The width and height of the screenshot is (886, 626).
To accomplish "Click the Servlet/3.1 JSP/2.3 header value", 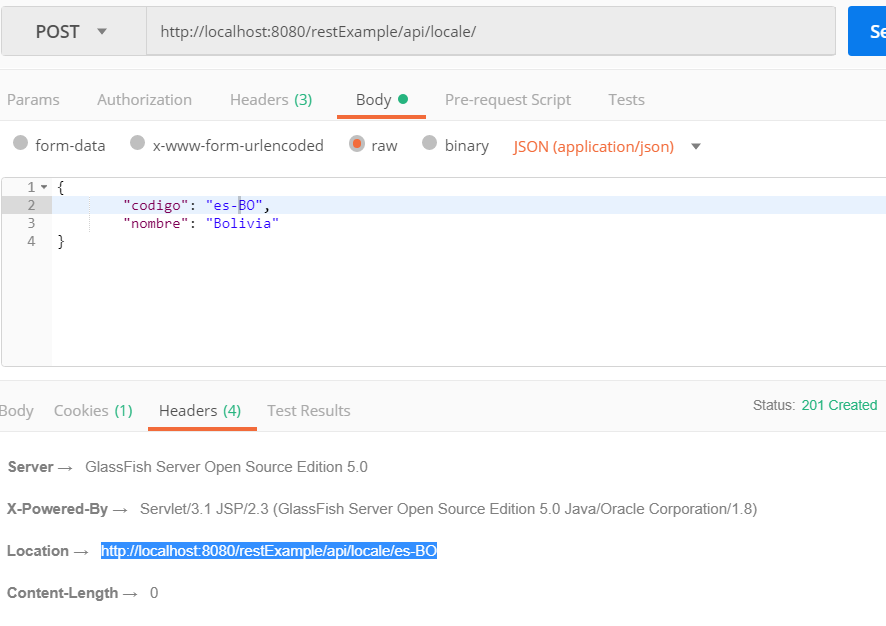I will (448, 509).
